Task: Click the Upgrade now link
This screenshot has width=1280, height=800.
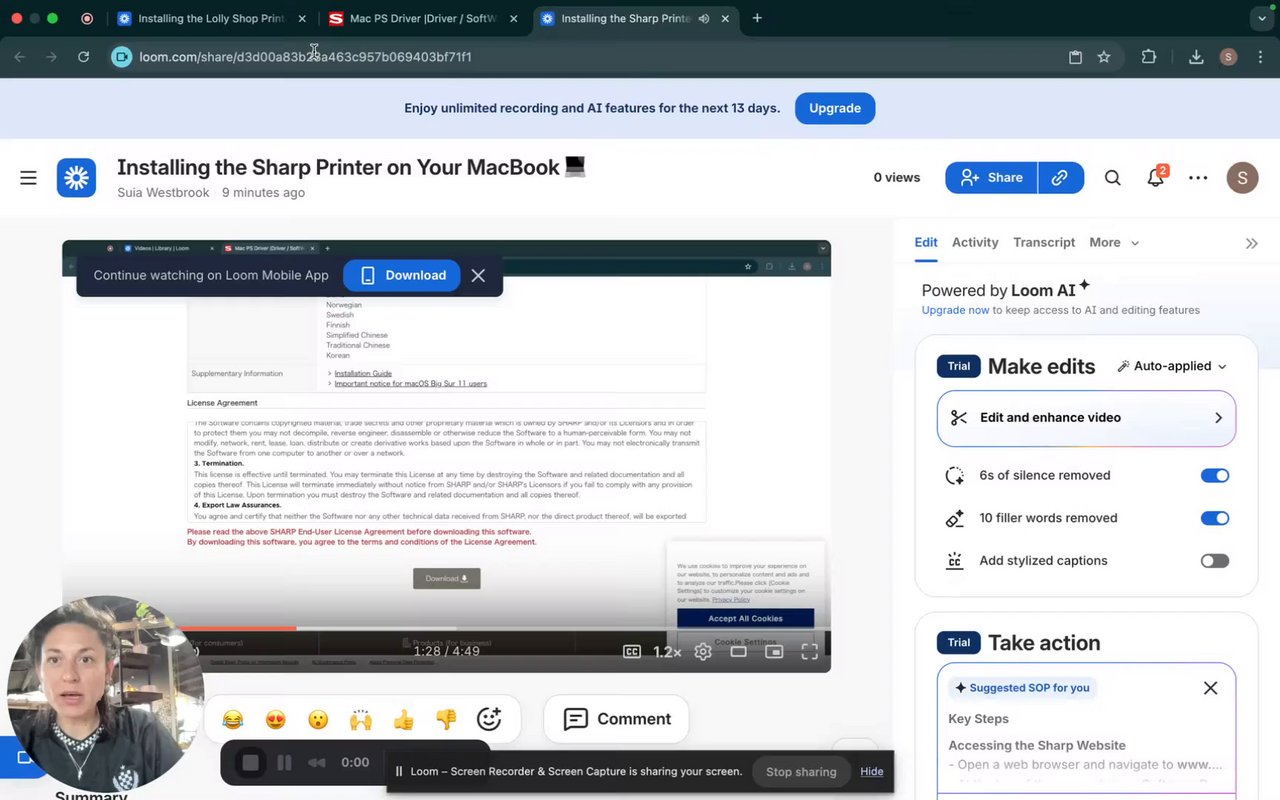Action: [x=955, y=310]
